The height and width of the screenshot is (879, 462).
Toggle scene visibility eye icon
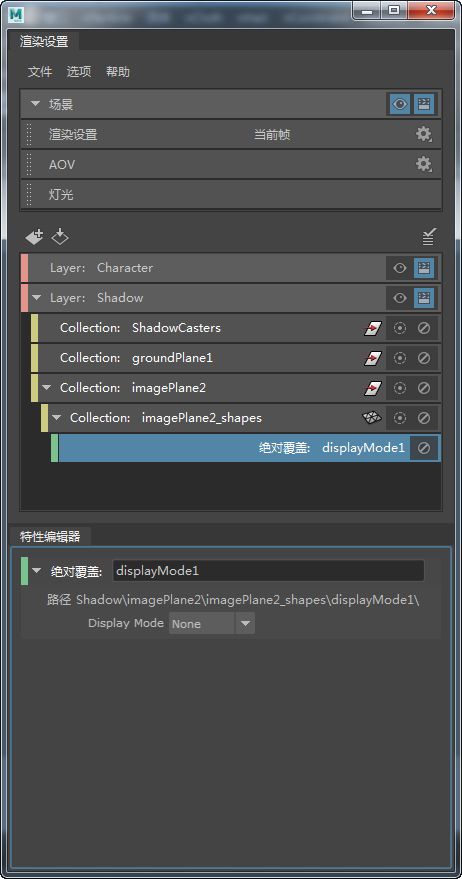(400, 104)
